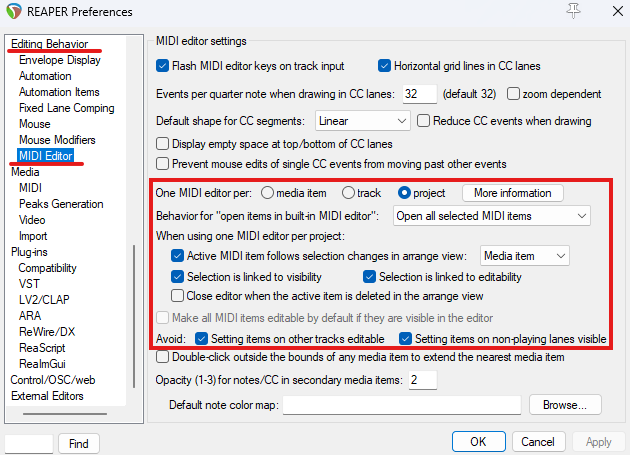Open the Media item follow-selection dropdown
This screenshot has width=630, height=455.
524,256
